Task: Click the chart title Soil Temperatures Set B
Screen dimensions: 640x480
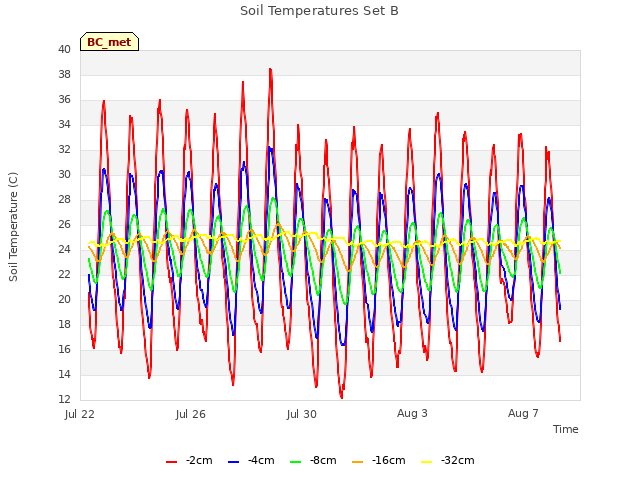Action: pos(319,11)
